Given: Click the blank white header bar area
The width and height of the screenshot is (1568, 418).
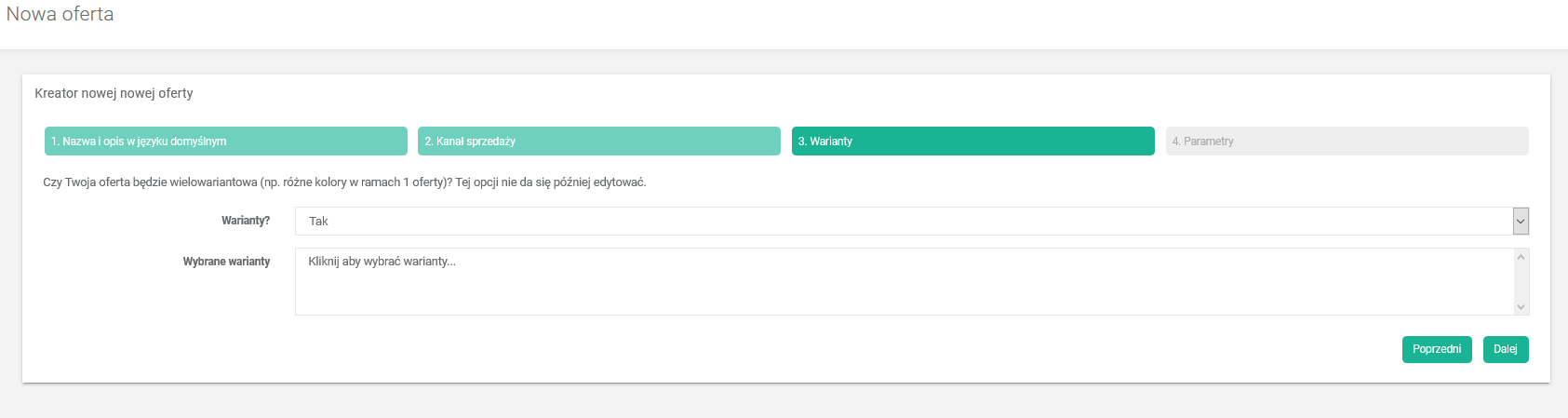Looking at the screenshot, I should (x=838, y=23).
